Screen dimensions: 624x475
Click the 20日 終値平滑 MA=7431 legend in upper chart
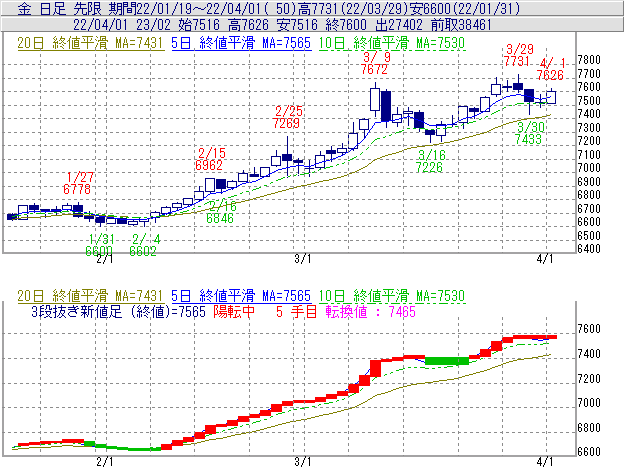coord(90,43)
